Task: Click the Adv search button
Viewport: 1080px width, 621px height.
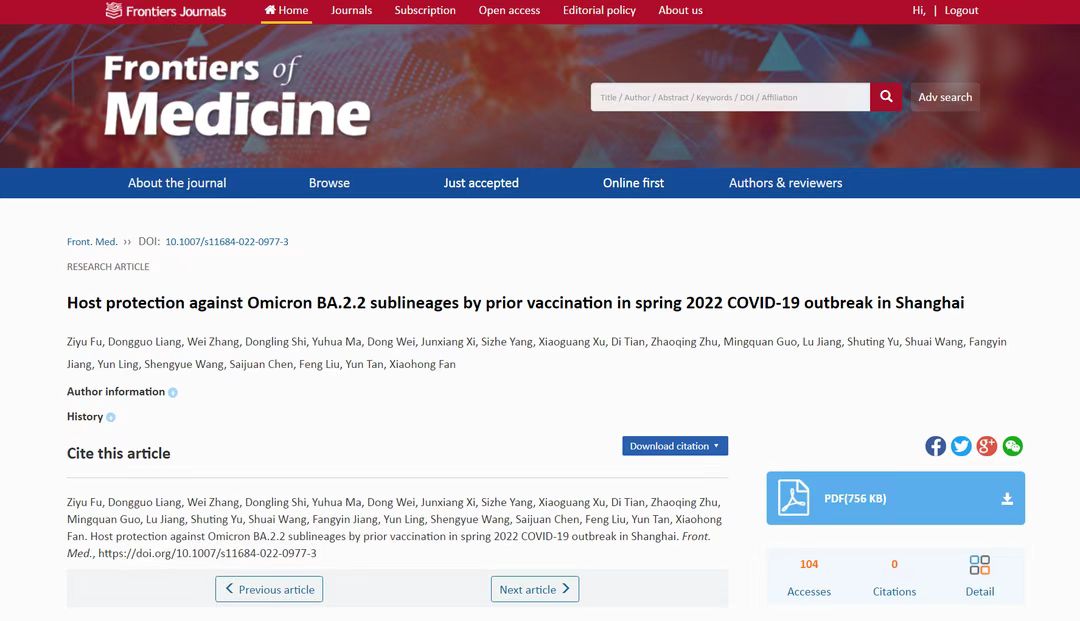Action: [x=944, y=97]
